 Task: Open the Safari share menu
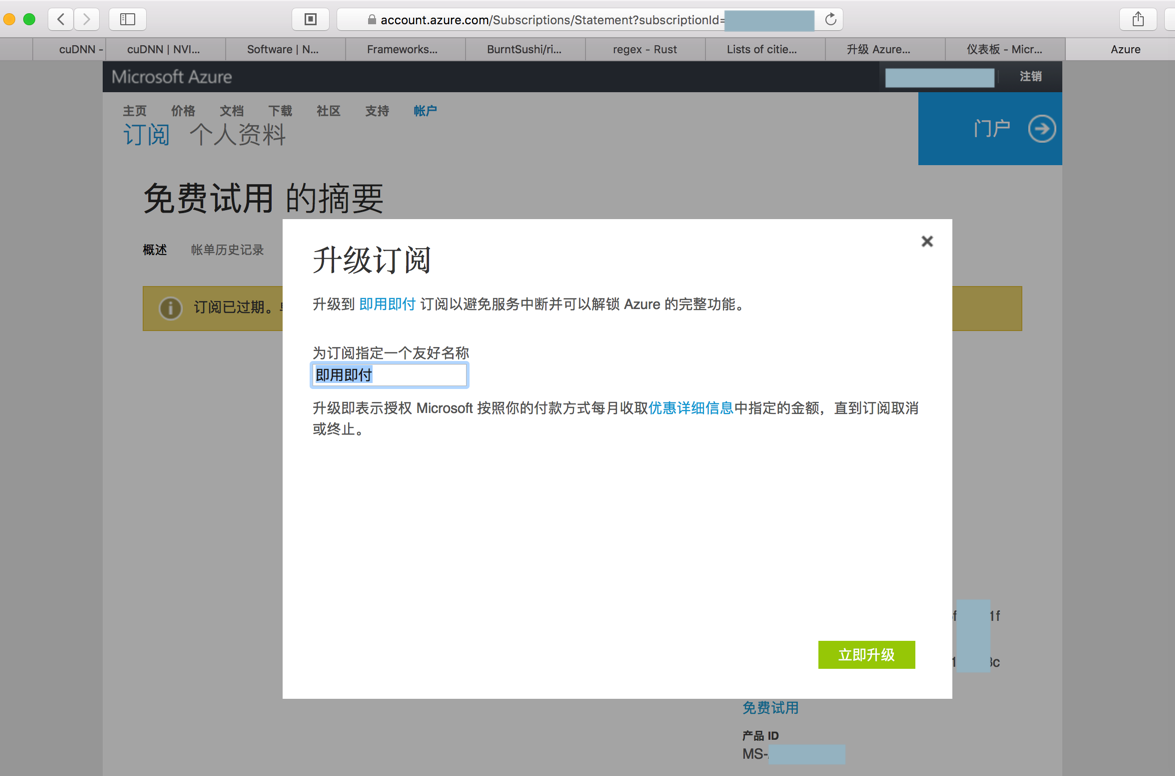click(1138, 19)
